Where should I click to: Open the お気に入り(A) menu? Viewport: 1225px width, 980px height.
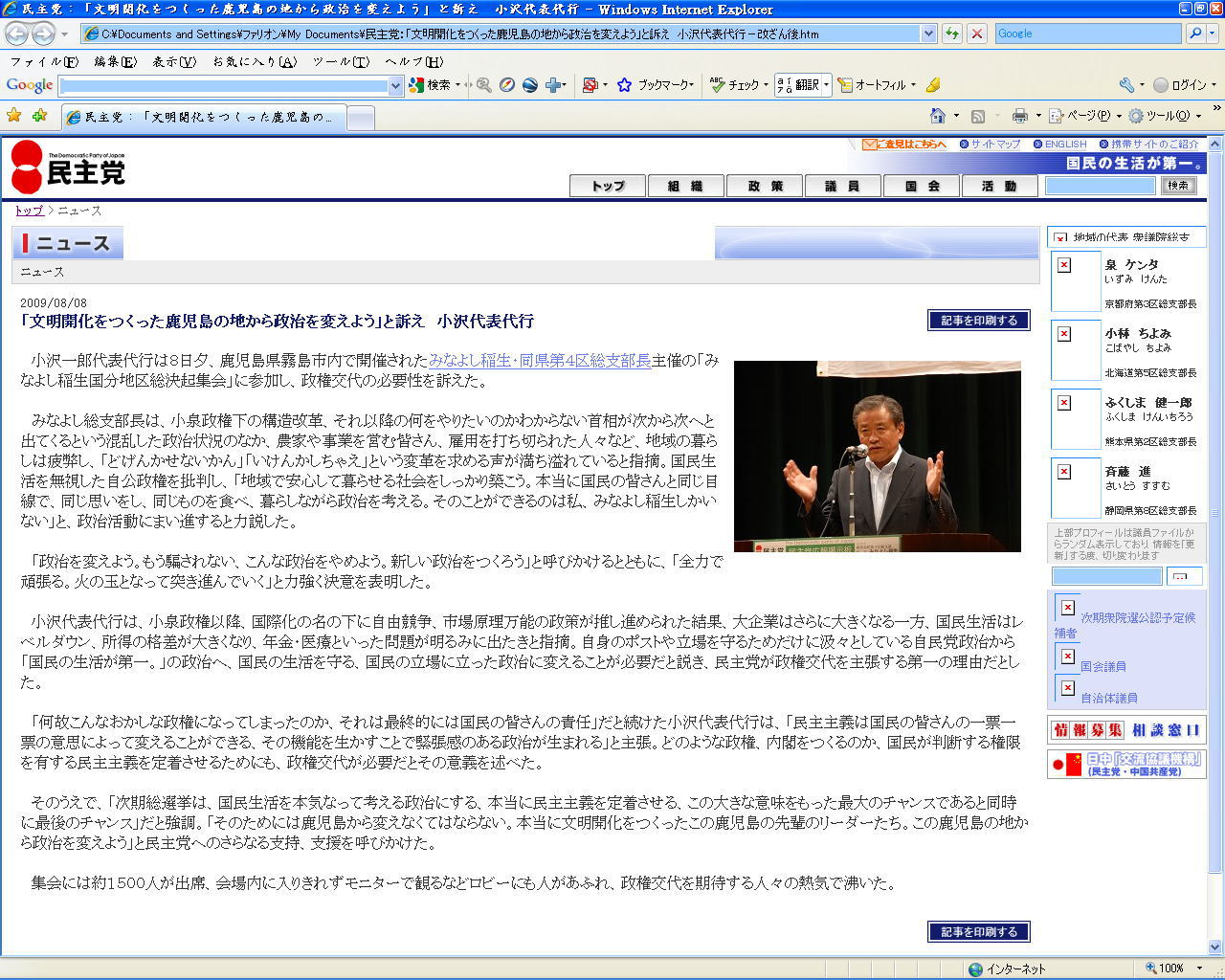tap(254, 61)
